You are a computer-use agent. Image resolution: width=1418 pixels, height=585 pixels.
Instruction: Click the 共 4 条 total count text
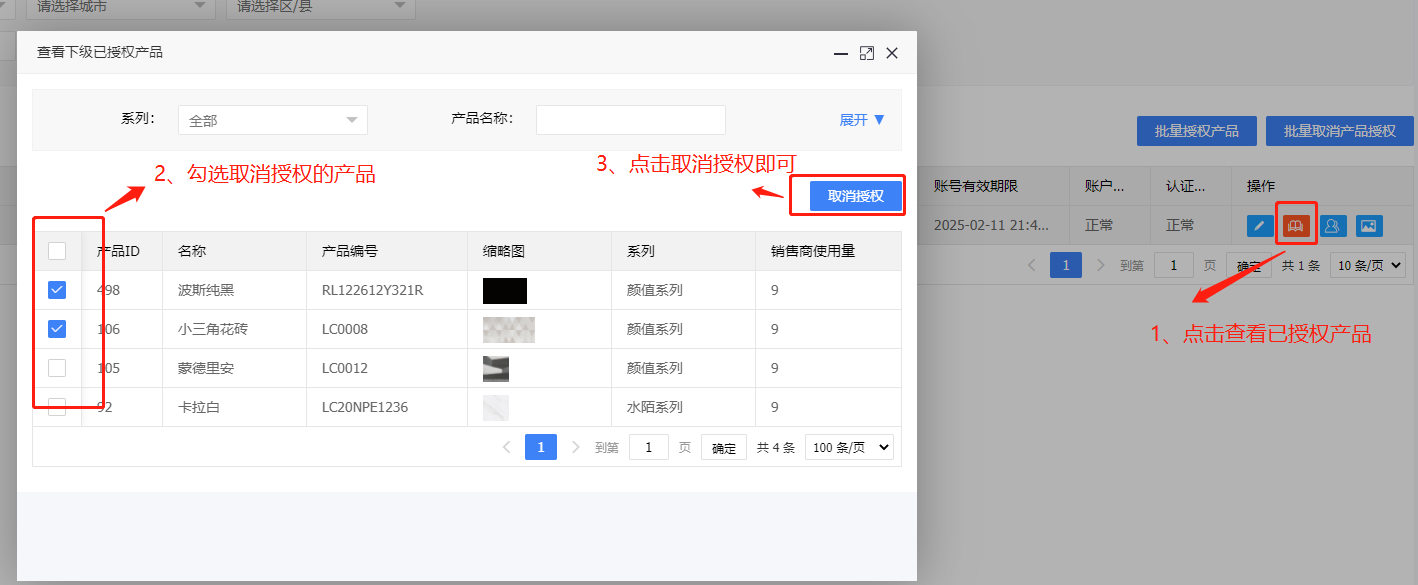tap(776, 448)
